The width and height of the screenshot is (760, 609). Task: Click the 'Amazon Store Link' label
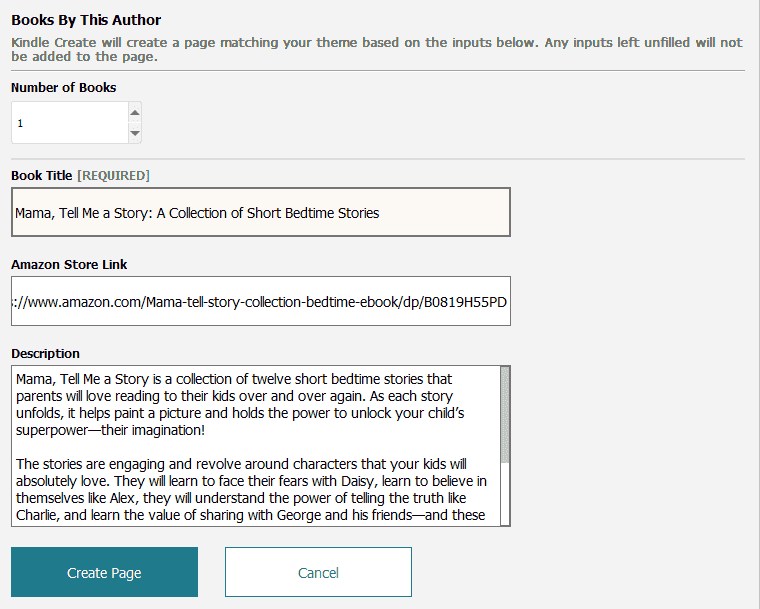(x=69, y=265)
